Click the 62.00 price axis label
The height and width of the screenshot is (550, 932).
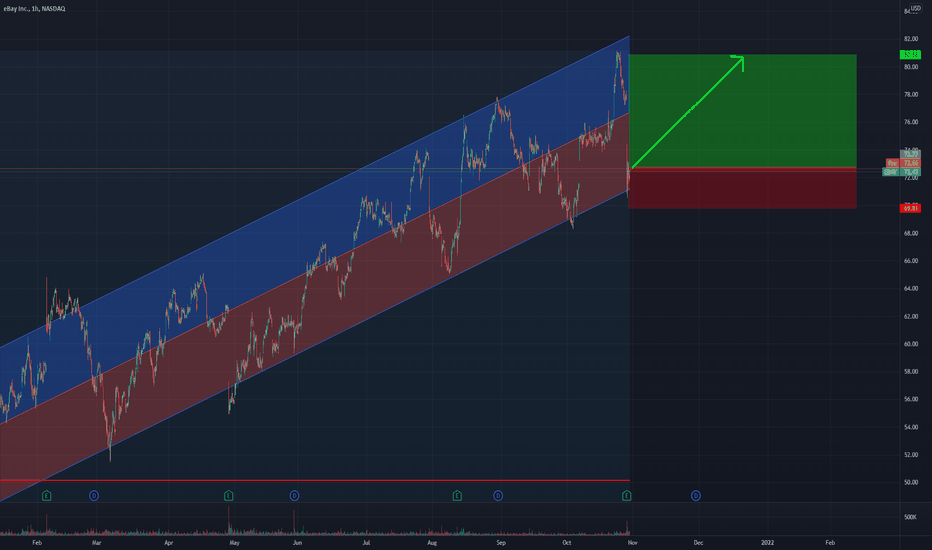click(911, 316)
